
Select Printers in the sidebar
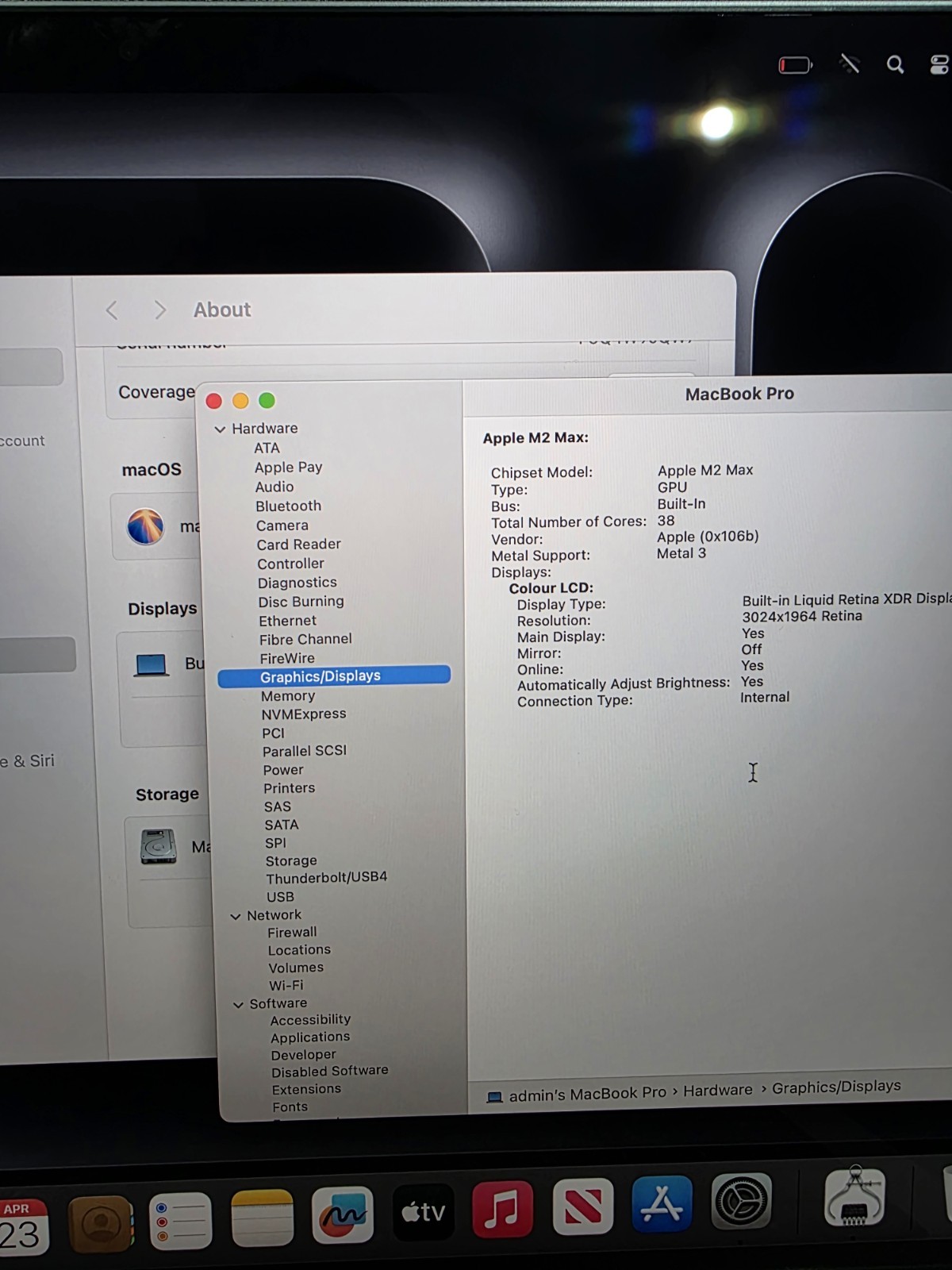click(289, 788)
